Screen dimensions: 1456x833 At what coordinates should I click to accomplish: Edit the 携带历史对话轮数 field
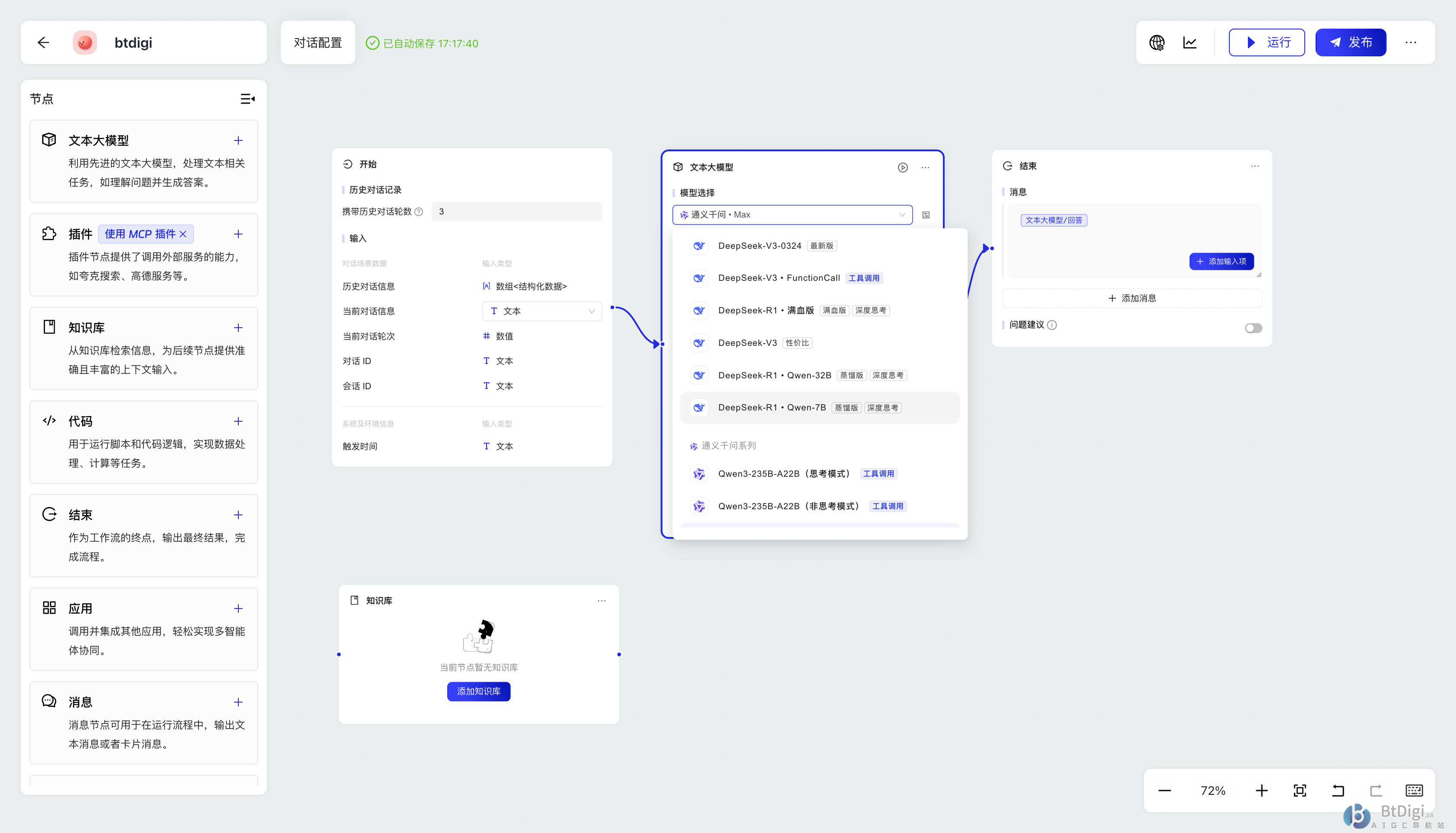[517, 212]
